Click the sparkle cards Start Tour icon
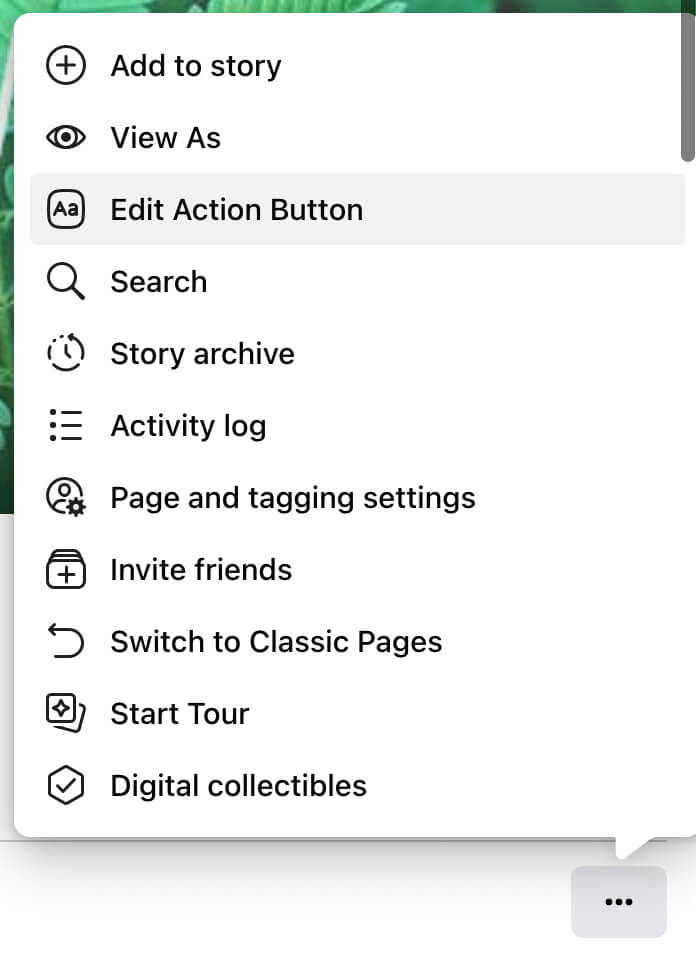The width and height of the screenshot is (696, 960). [x=66, y=714]
